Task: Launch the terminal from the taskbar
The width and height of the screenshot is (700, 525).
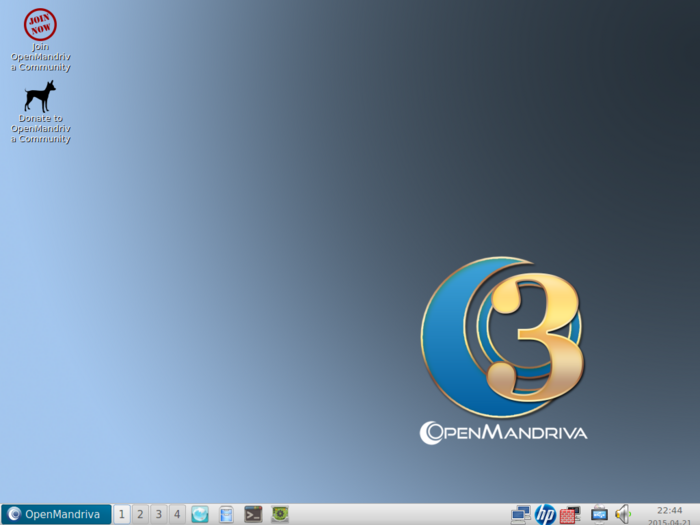Action: pyautogui.click(x=253, y=514)
